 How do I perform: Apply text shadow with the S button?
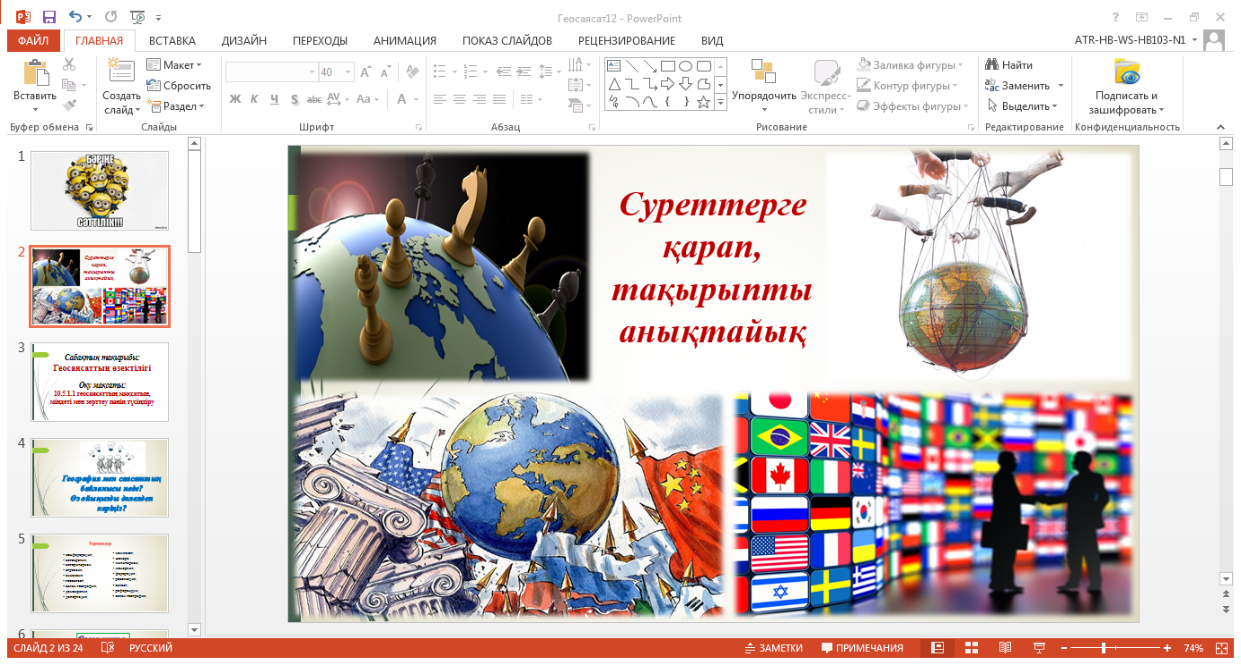(294, 99)
